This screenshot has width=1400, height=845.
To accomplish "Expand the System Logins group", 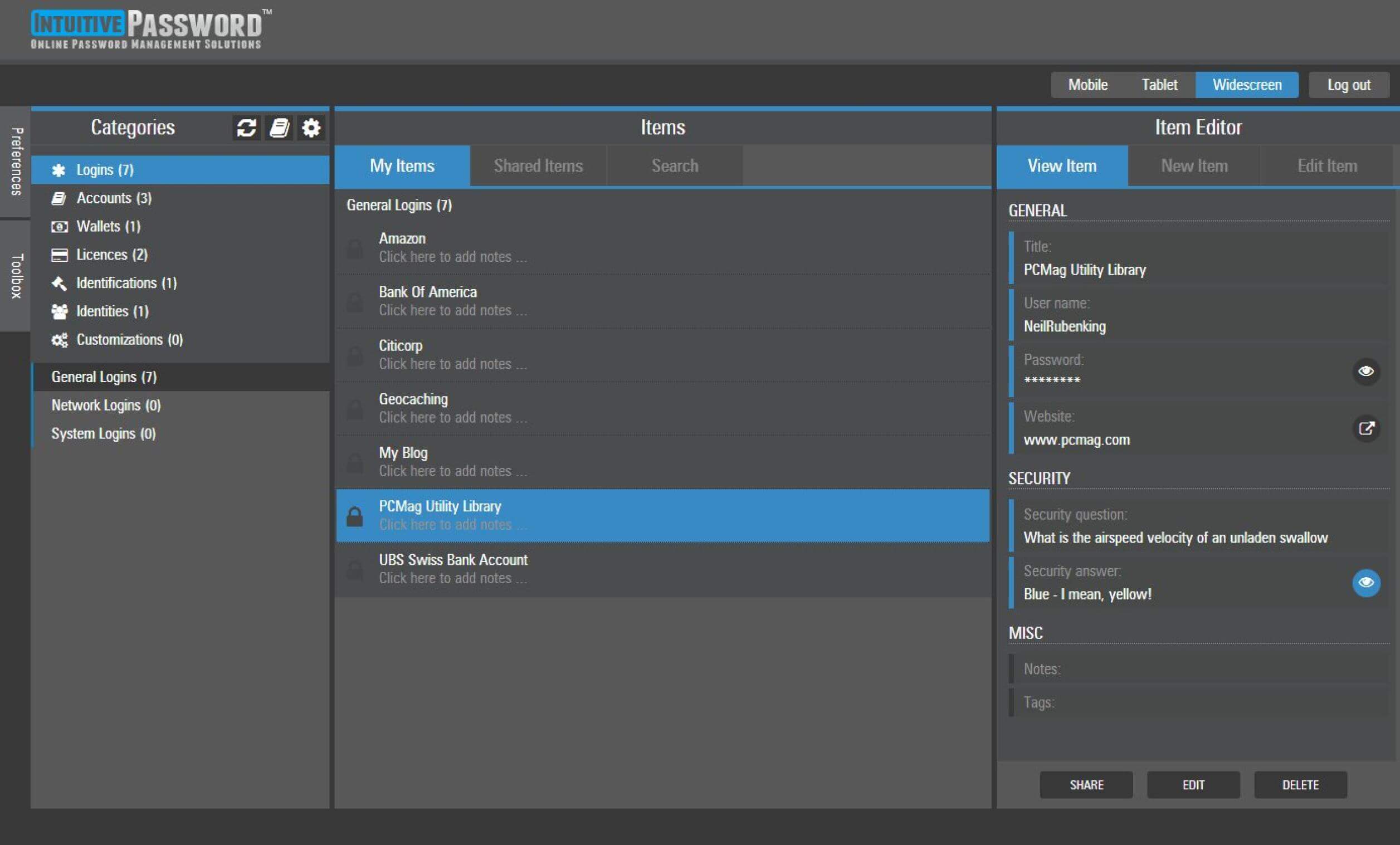I will (x=104, y=433).
